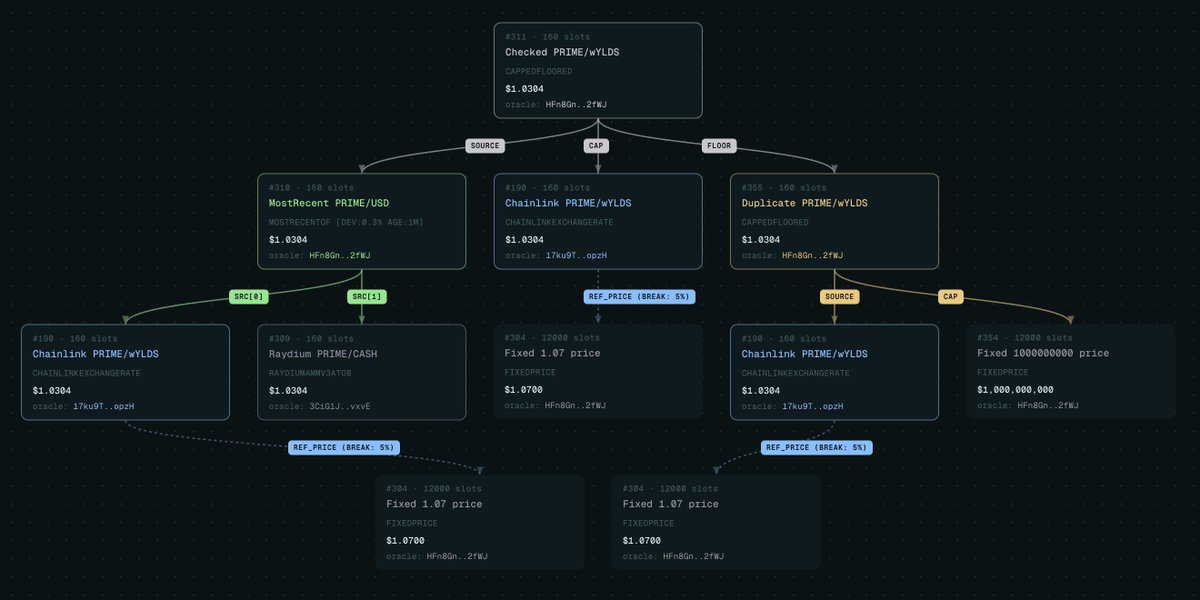
Task: Click the '#311 · 160 slots' header
Action: click(547, 37)
